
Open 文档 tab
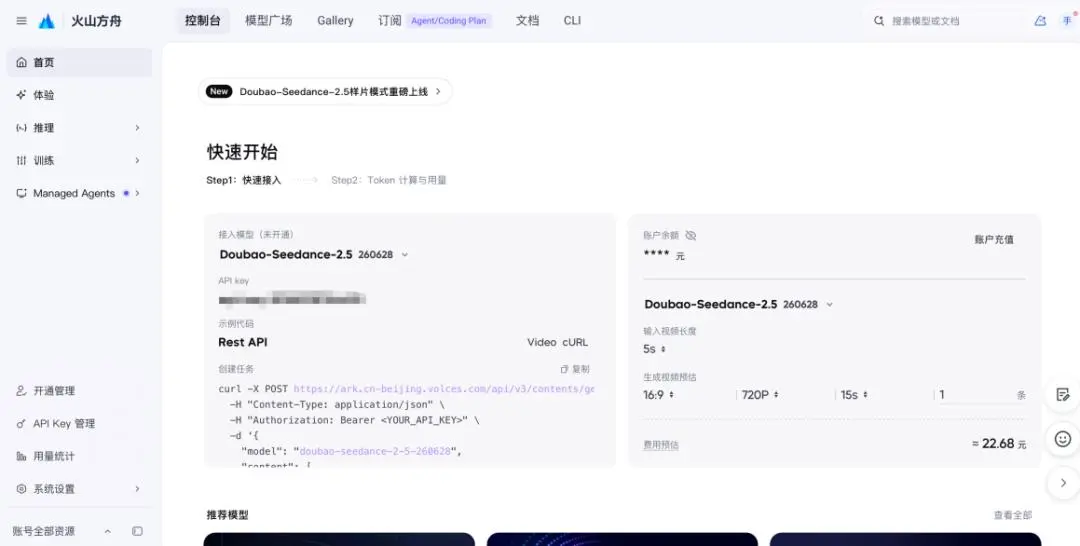[x=528, y=21]
